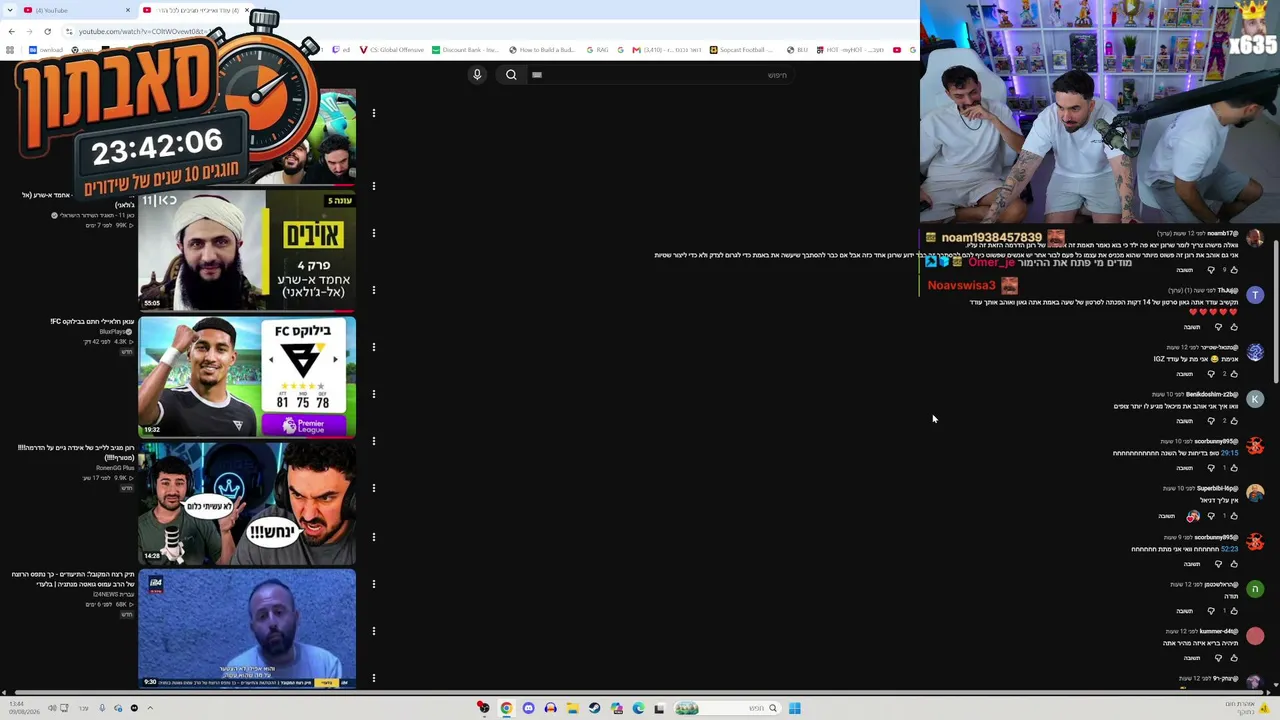The image size is (1280, 720).
Task: Open the Al-Jolani episode 4 video thumbnail
Action: [247, 250]
